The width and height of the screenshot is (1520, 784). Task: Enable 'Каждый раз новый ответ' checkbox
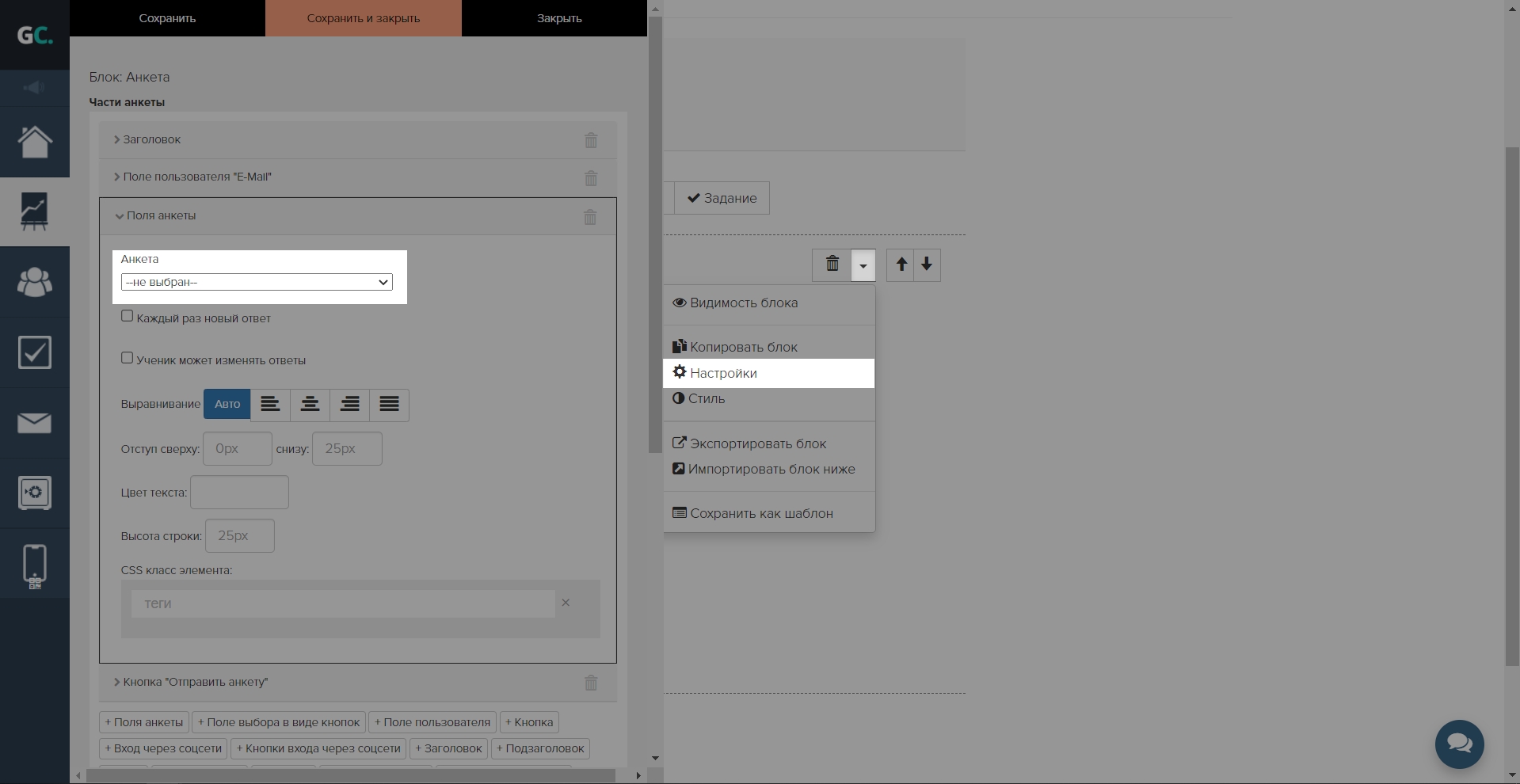click(127, 316)
